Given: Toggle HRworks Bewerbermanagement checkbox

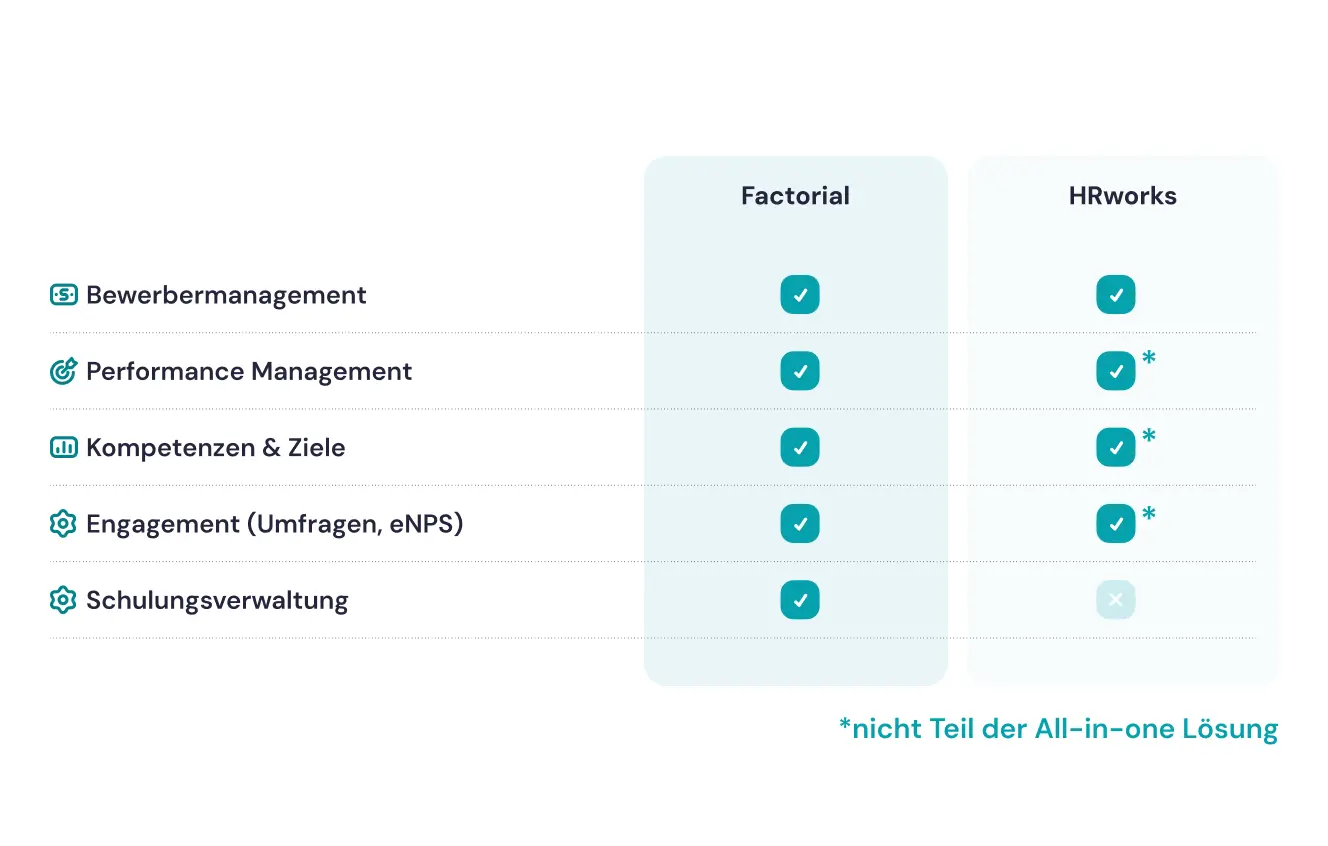Looking at the screenshot, I should click(1116, 295).
